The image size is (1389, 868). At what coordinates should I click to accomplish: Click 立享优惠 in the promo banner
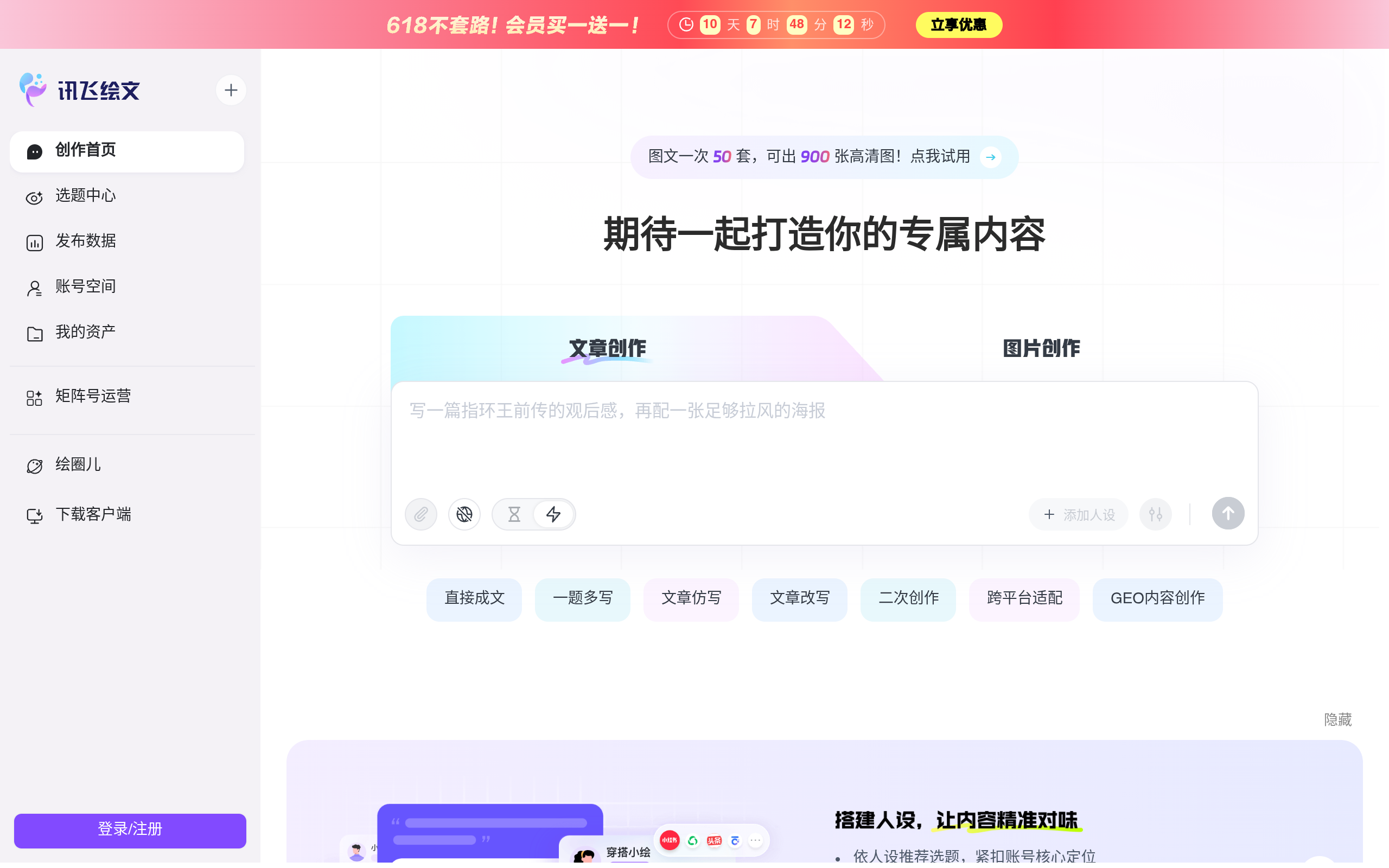959,25
